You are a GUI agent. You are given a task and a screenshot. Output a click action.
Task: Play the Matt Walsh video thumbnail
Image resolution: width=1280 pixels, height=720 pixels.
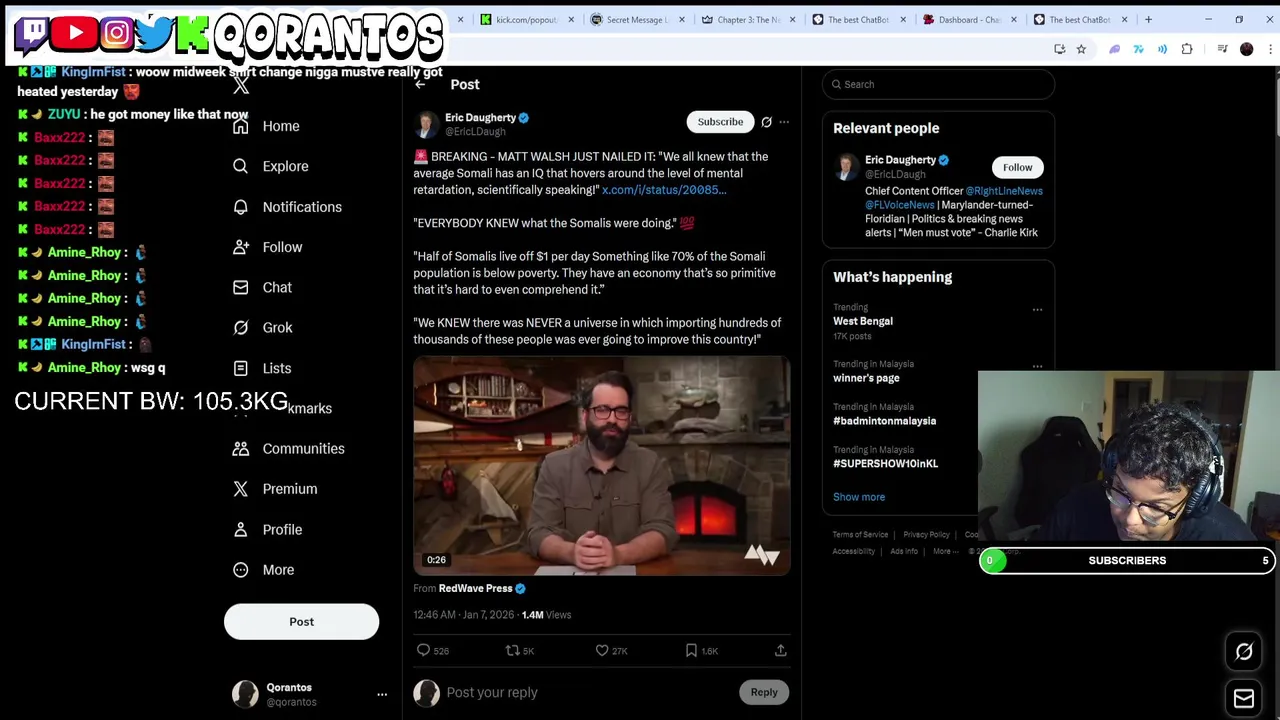pos(601,467)
